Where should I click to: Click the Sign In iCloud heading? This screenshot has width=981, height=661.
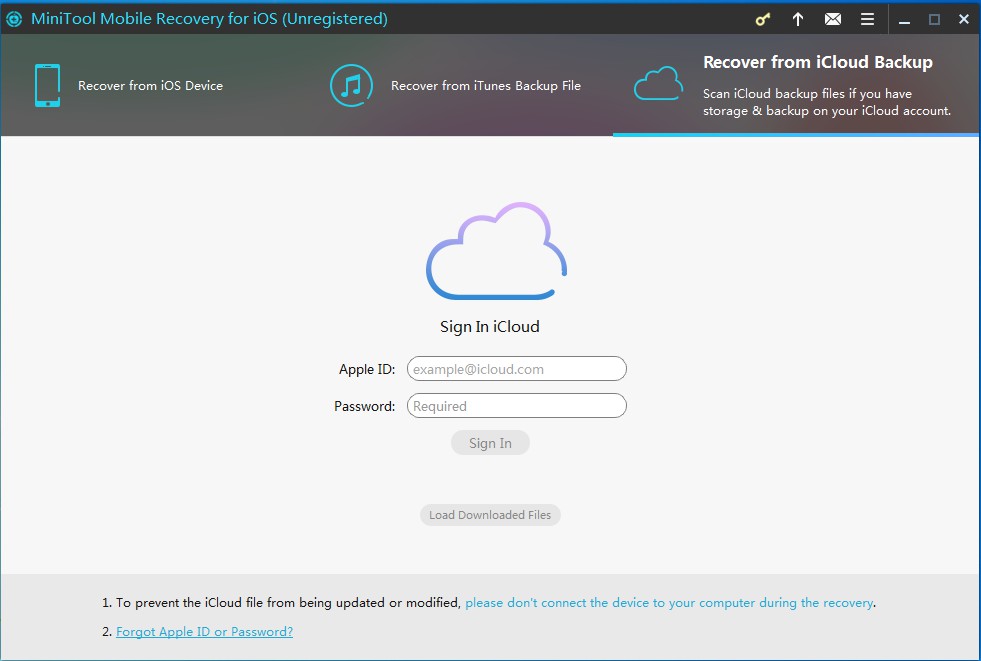tap(490, 326)
